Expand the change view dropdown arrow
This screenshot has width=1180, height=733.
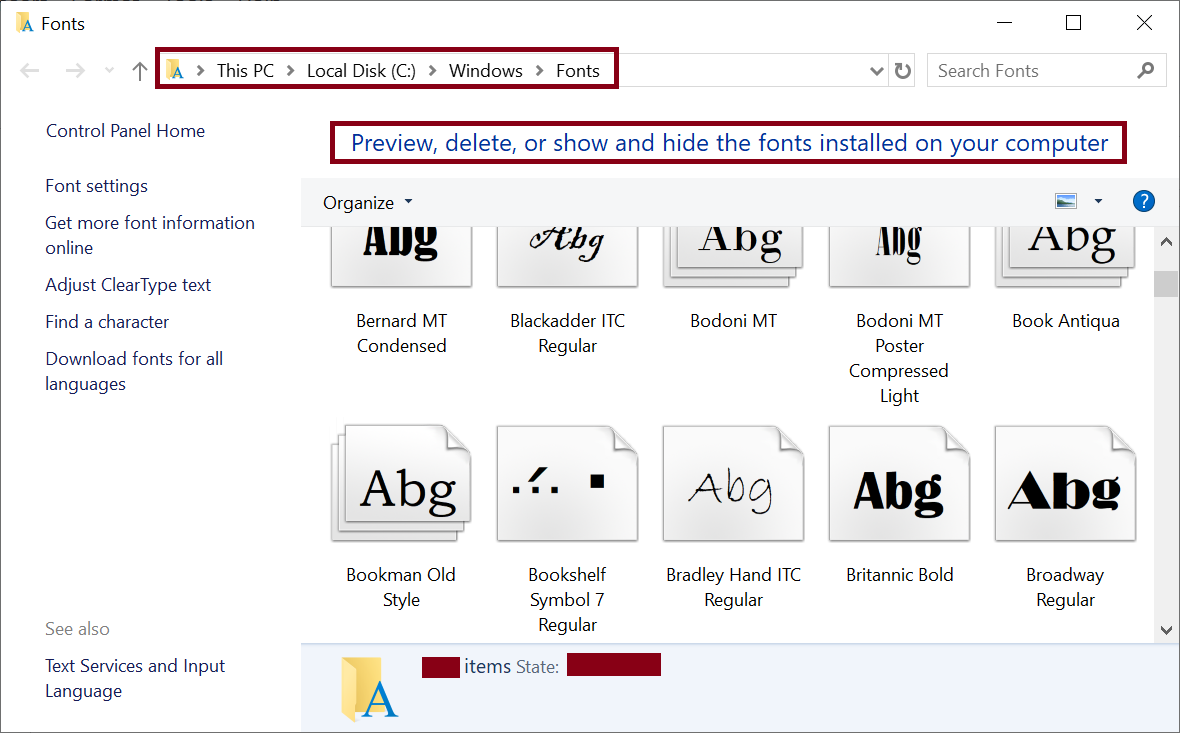(1098, 201)
